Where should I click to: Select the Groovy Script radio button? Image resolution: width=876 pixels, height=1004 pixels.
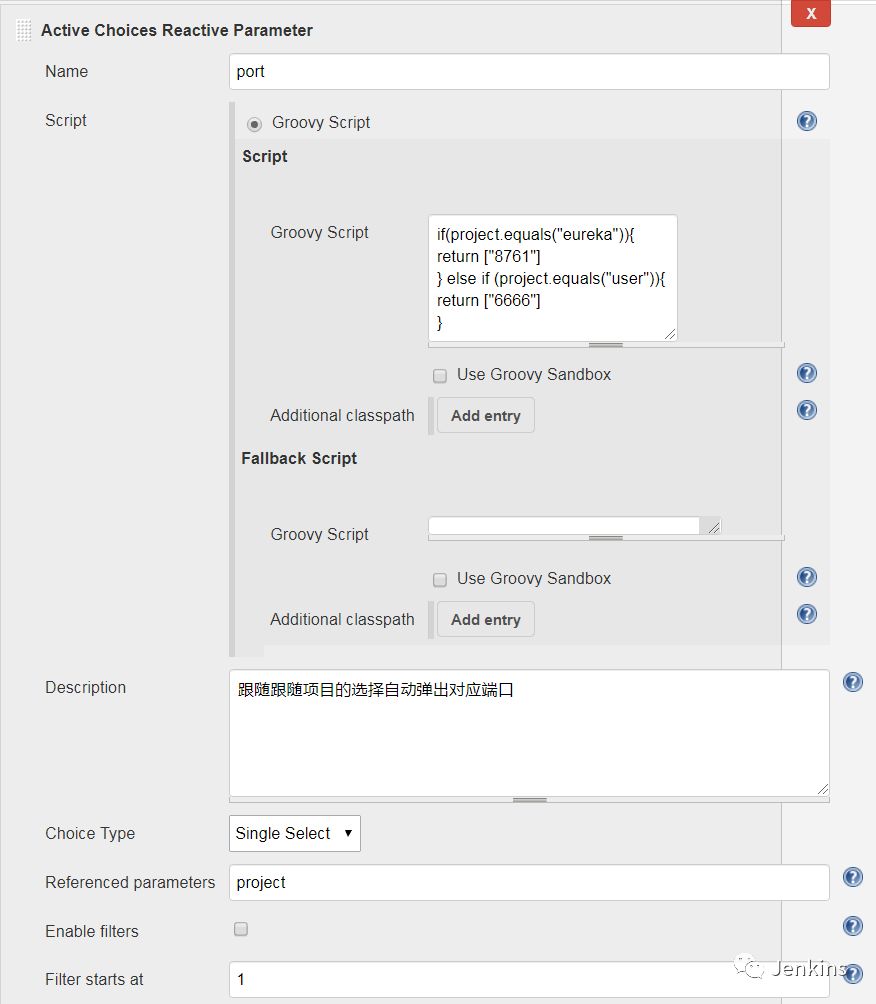pyautogui.click(x=254, y=123)
